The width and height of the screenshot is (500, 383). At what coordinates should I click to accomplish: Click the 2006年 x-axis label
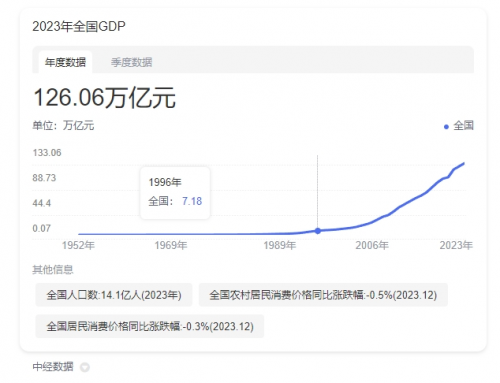click(372, 245)
